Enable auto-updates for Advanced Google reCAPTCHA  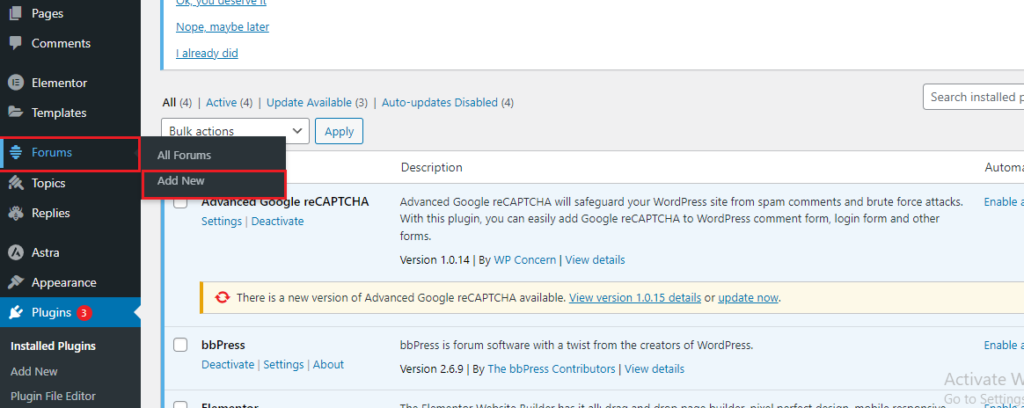tap(1004, 202)
